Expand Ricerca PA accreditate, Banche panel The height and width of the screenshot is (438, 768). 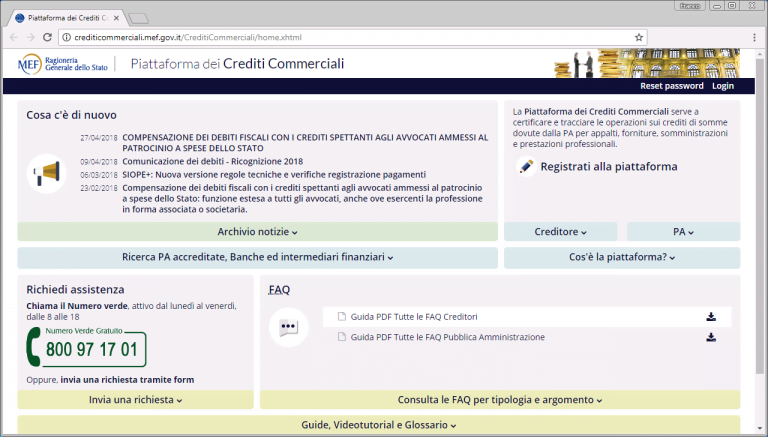pyautogui.click(x=258, y=257)
